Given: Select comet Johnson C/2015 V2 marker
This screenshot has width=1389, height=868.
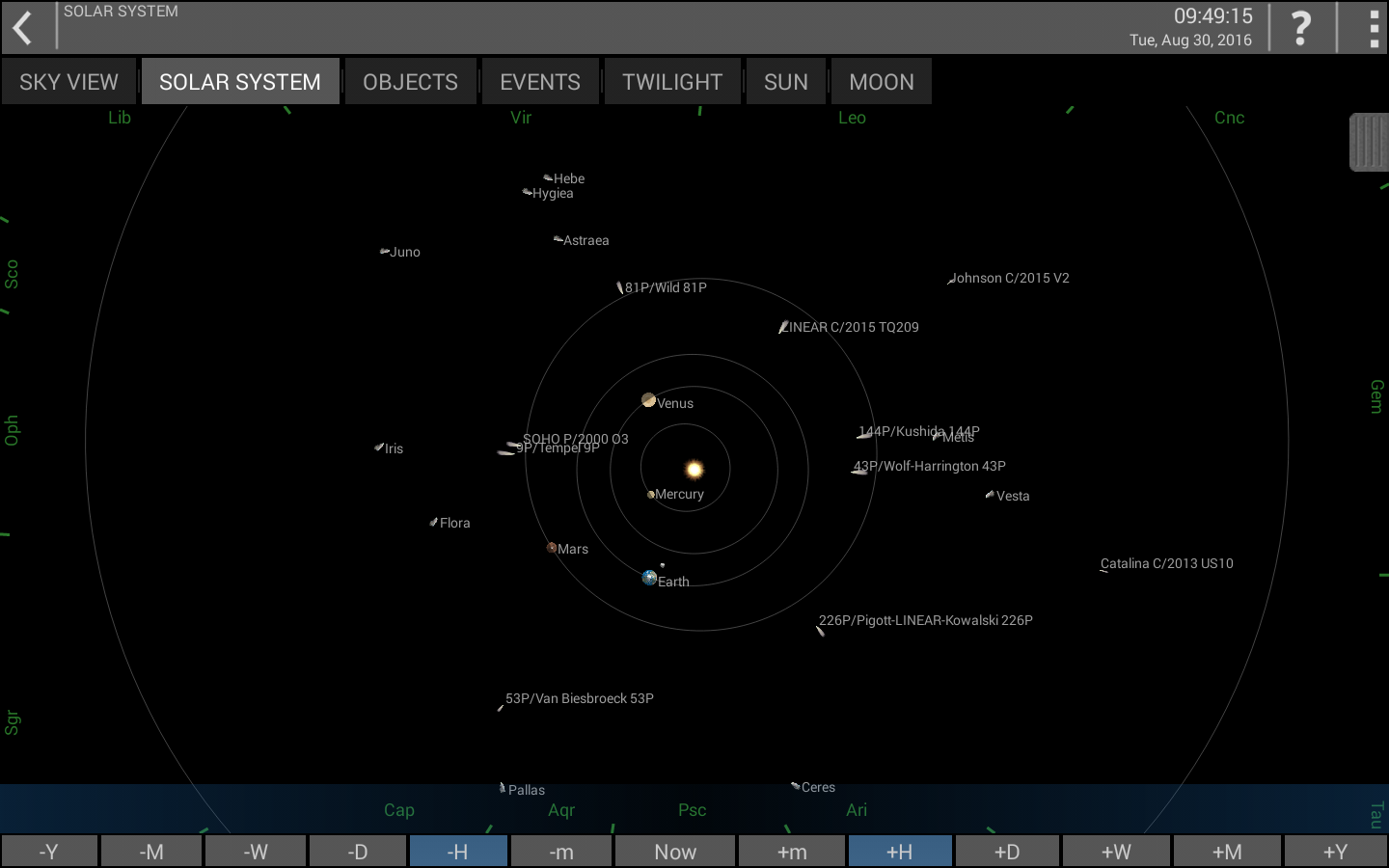Looking at the screenshot, I should [951, 281].
